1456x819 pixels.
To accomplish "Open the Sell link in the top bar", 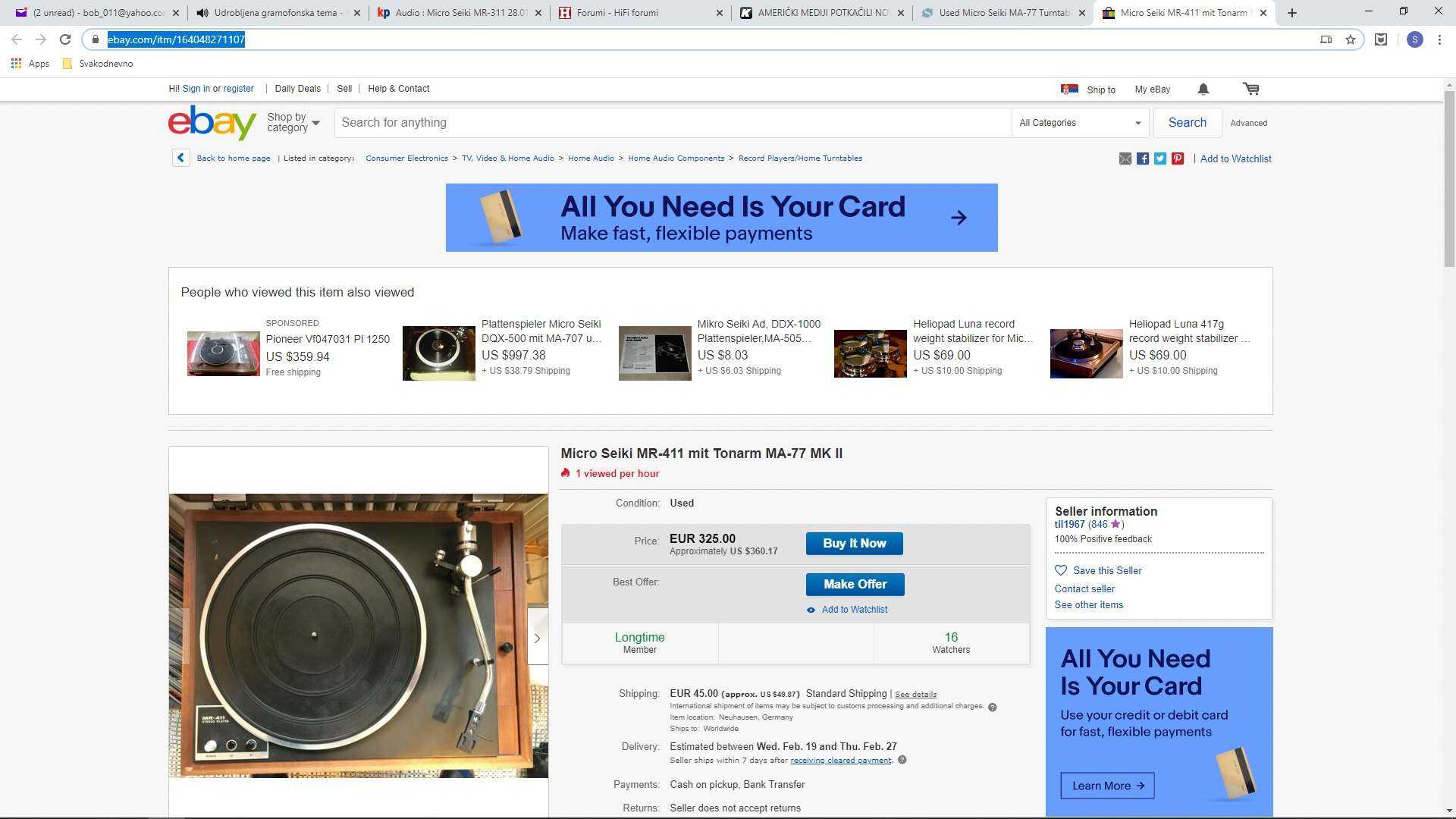I will tap(344, 89).
